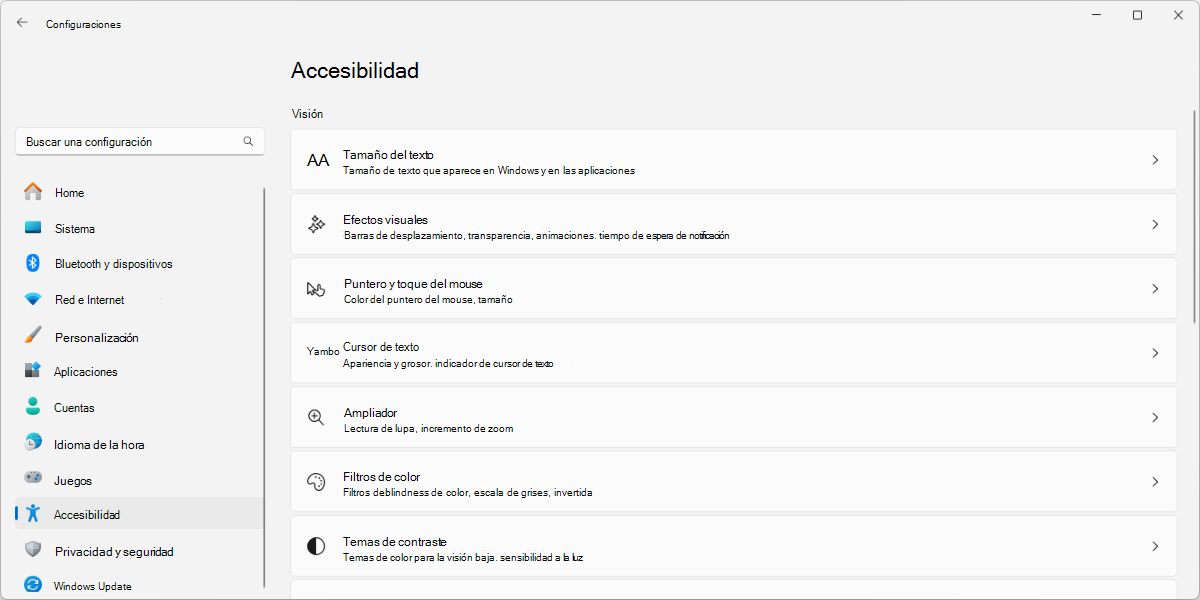This screenshot has height=600, width=1200.
Task: Click the shield Privacidad y seguridad icon
Action: pyautogui.click(x=33, y=550)
